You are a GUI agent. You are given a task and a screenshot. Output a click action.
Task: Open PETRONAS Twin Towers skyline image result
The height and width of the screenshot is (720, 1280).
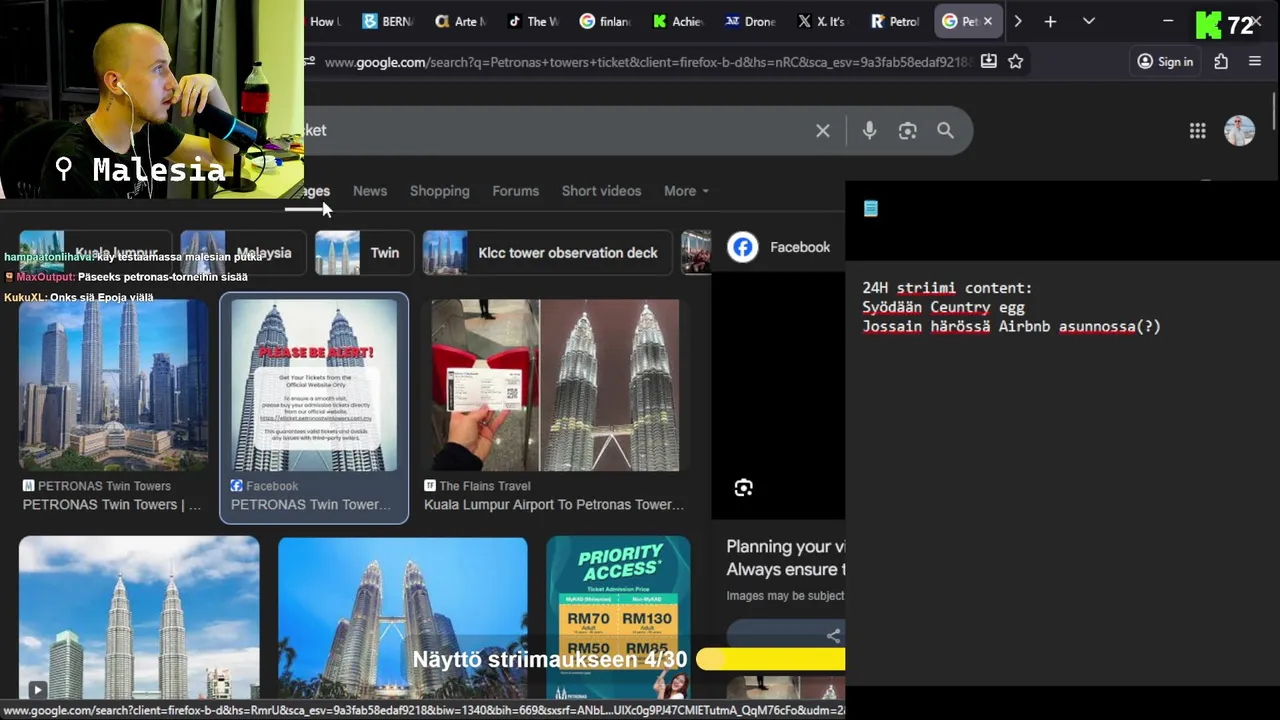pos(114,385)
